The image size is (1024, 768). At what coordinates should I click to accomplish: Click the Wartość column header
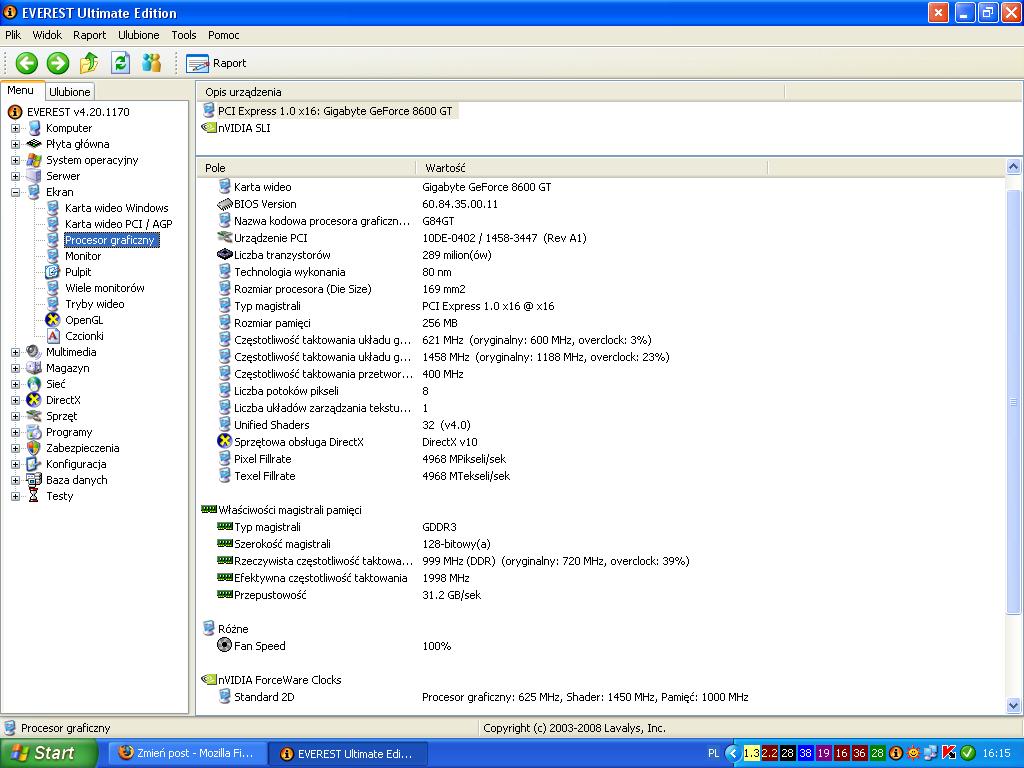tap(591, 168)
